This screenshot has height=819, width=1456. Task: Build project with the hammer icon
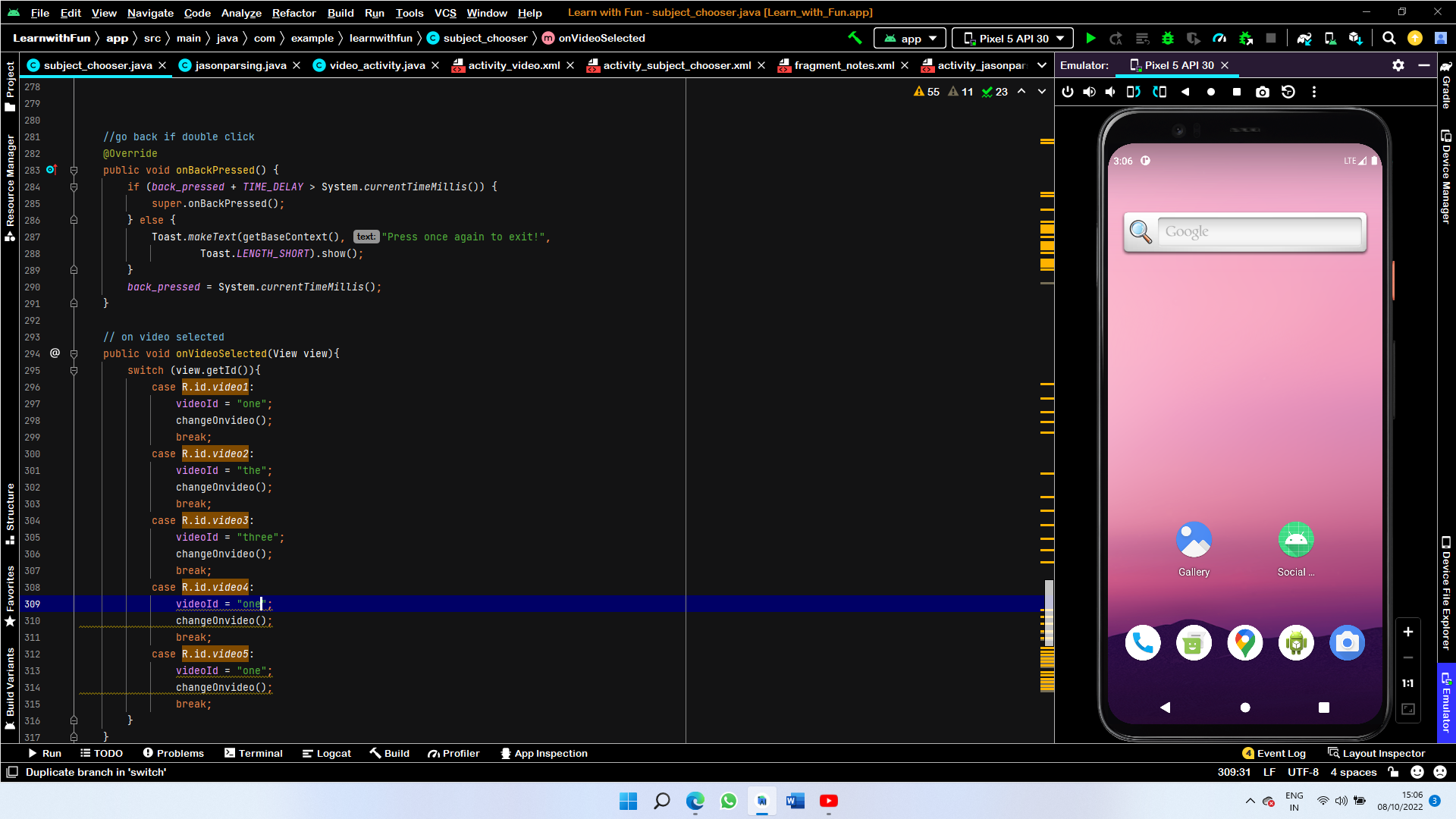tap(855, 38)
